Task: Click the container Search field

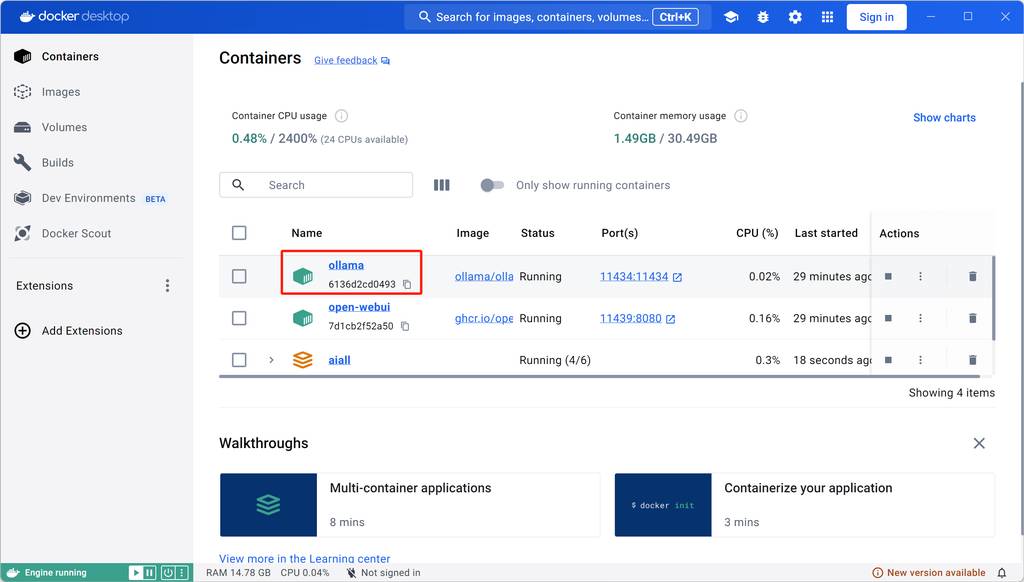Action: [x=330, y=185]
